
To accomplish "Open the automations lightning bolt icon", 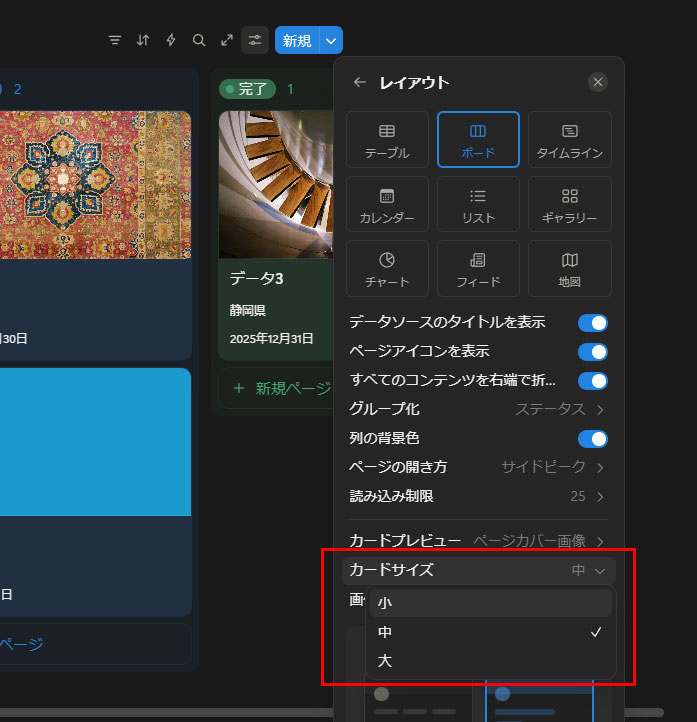I will (x=171, y=40).
